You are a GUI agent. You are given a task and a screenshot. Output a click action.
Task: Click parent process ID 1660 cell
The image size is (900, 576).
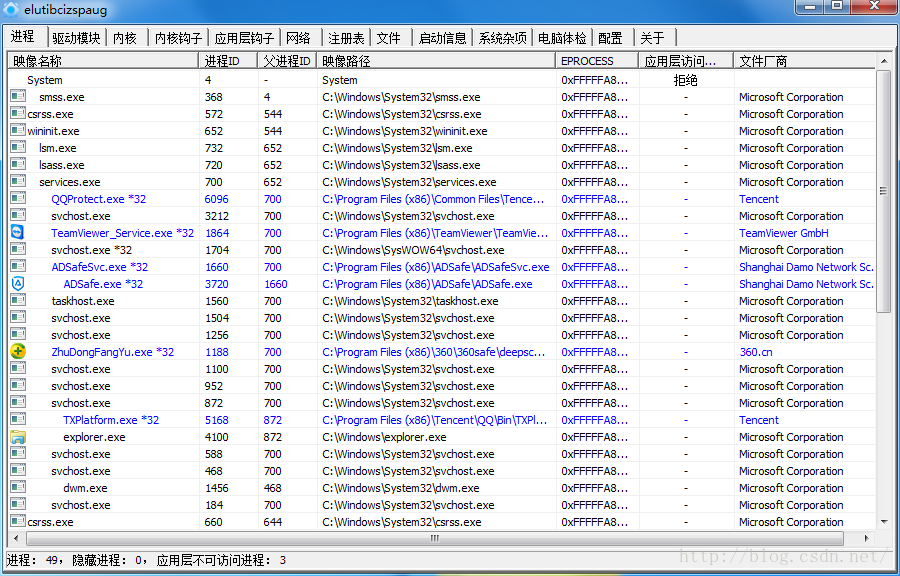pos(276,284)
